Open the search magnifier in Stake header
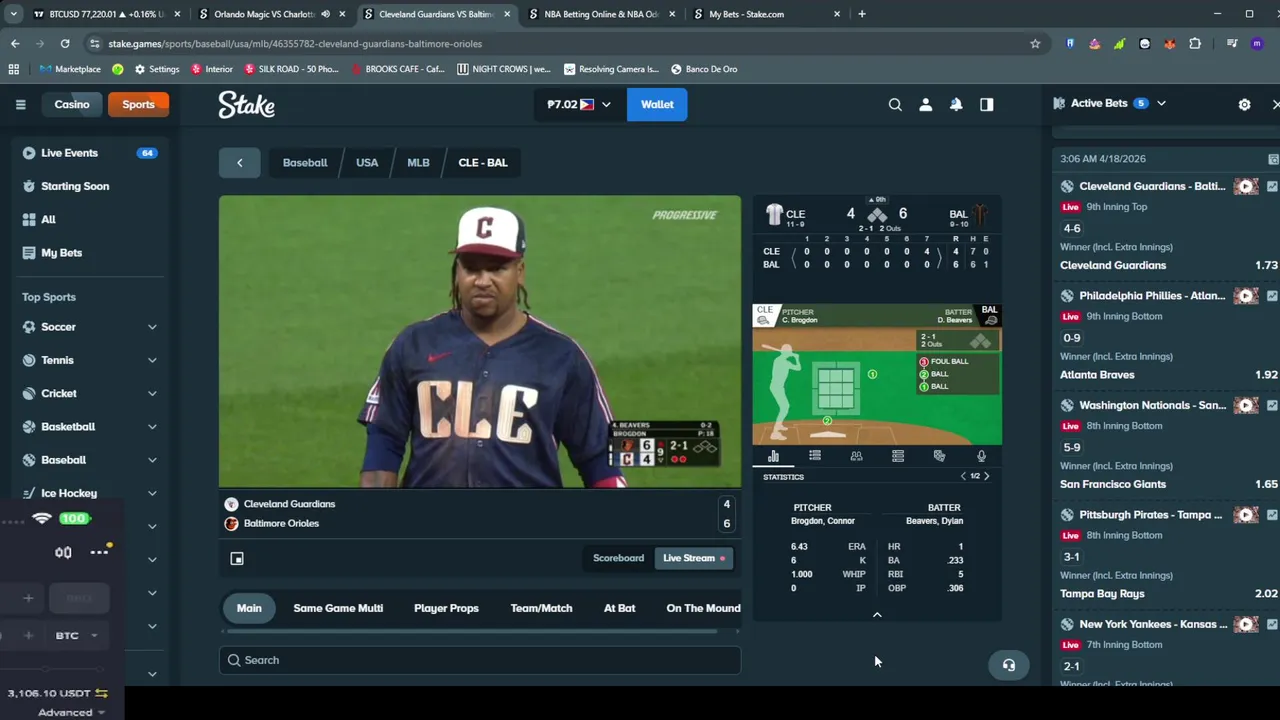 tap(895, 104)
